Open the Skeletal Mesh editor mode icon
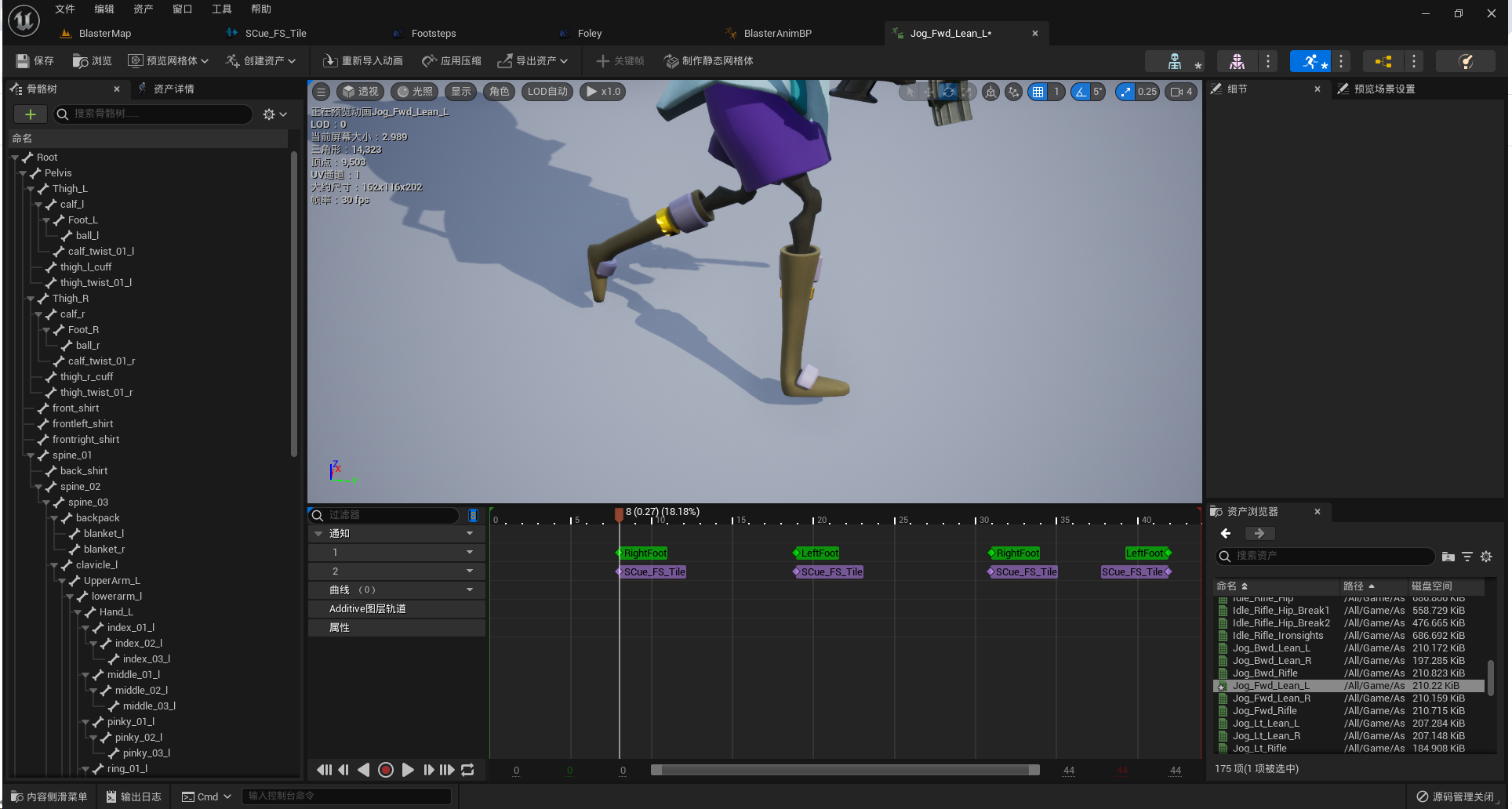1512x809 pixels. pyautogui.click(x=1237, y=61)
